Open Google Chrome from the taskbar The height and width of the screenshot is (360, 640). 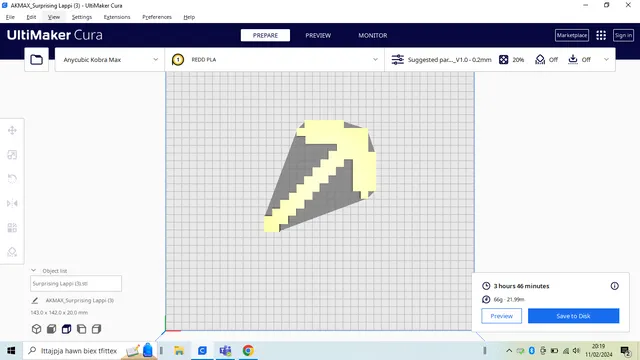pyautogui.click(x=248, y=351)
